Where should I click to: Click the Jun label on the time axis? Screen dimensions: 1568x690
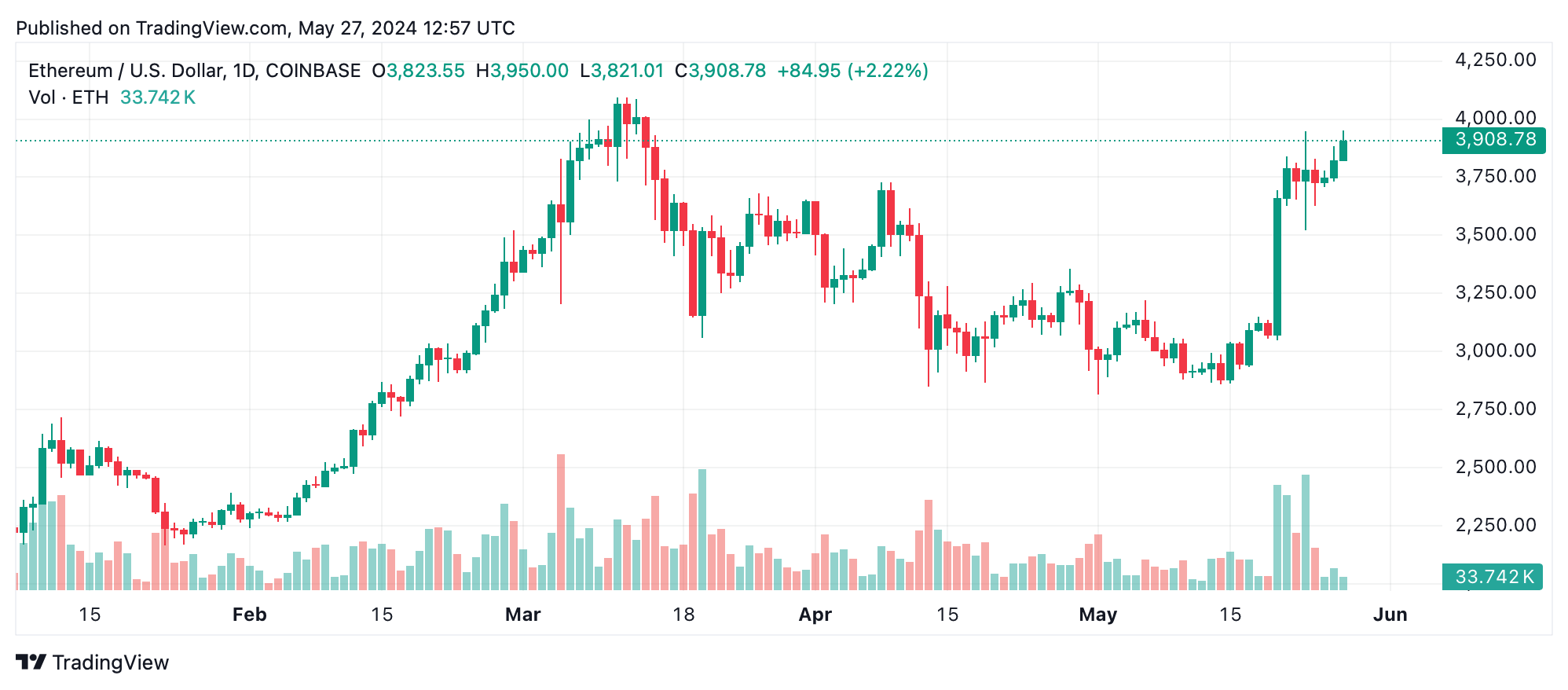1390,615
